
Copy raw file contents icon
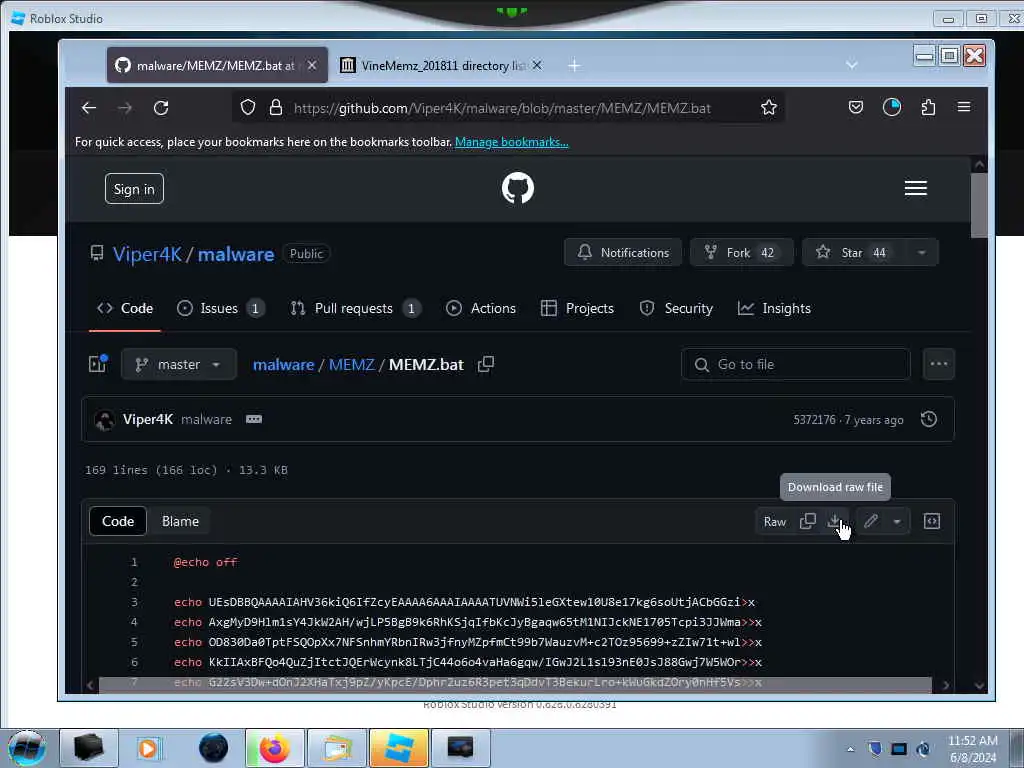[808, 521]
